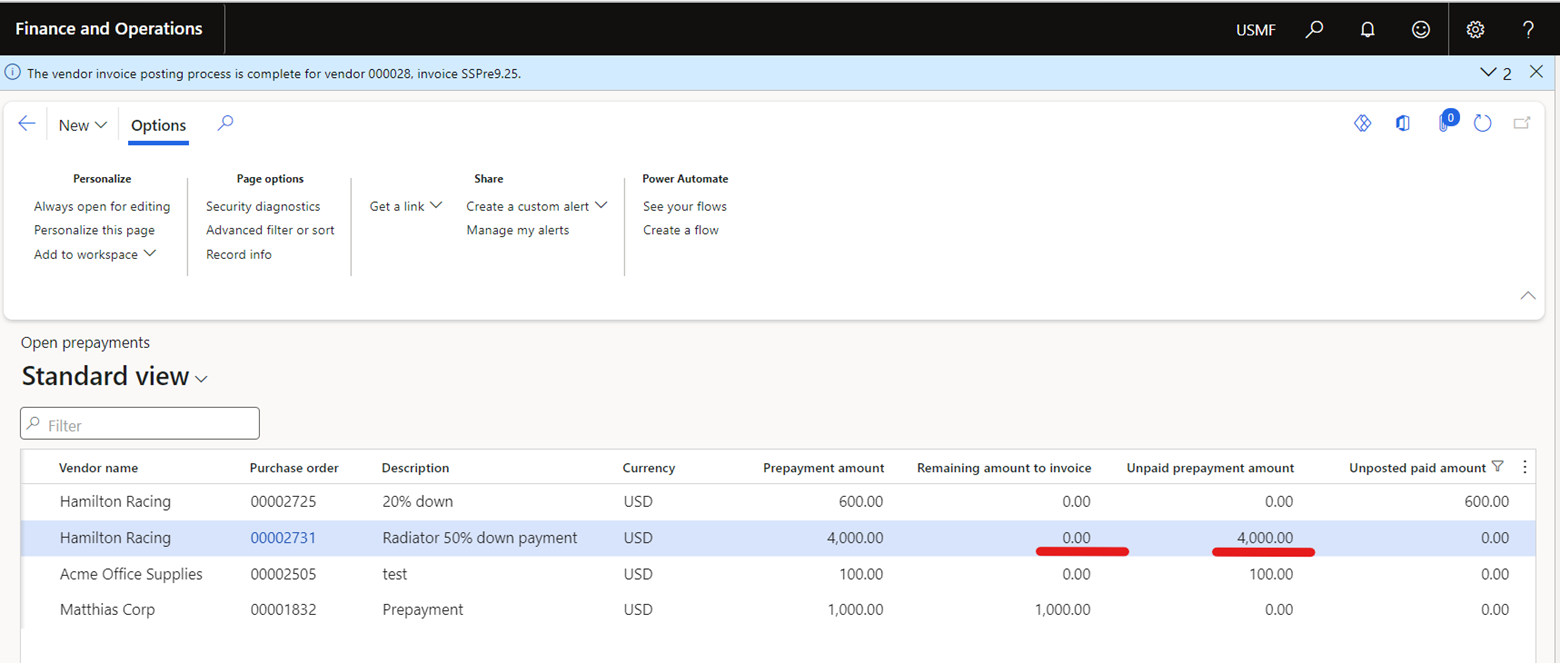Close the vendor invoice message bar
The image size is (1560, 663).
[1536, 72]
